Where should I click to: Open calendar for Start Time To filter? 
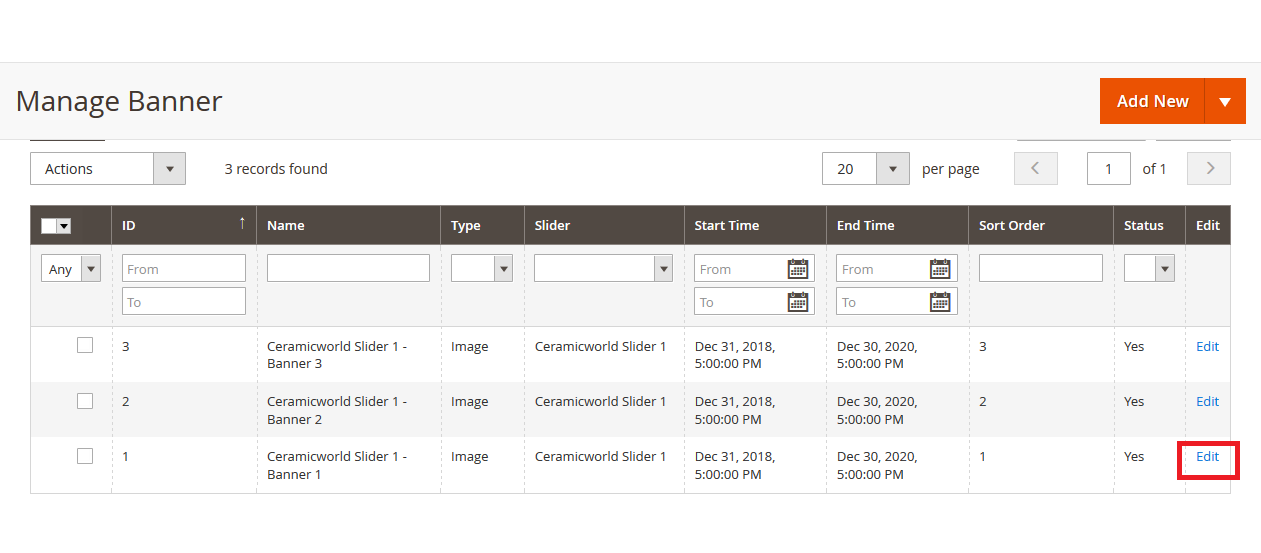[797, 302]
